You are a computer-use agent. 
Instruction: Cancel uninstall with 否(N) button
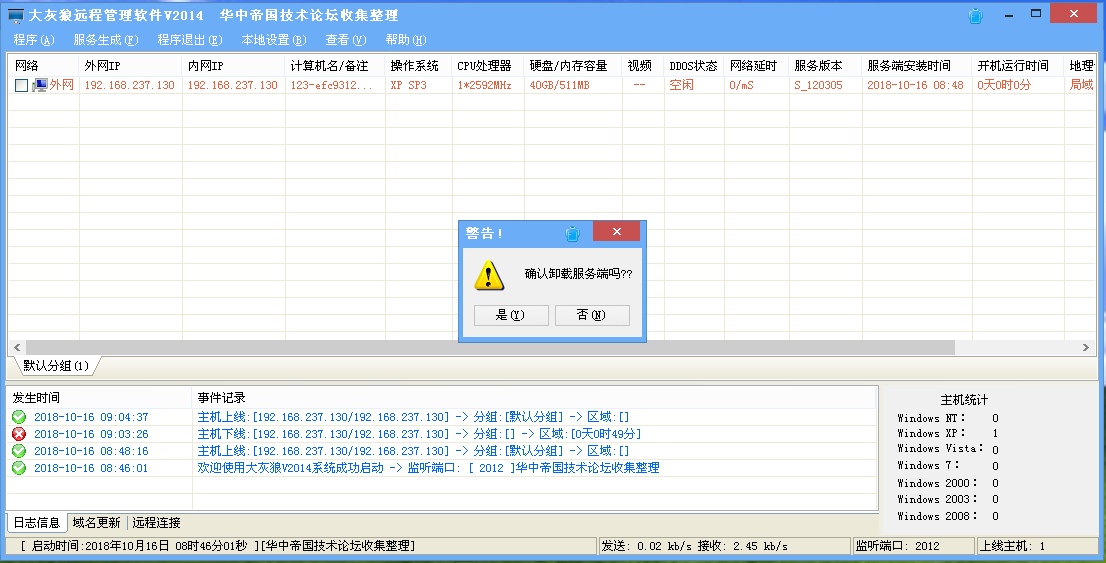592,315
